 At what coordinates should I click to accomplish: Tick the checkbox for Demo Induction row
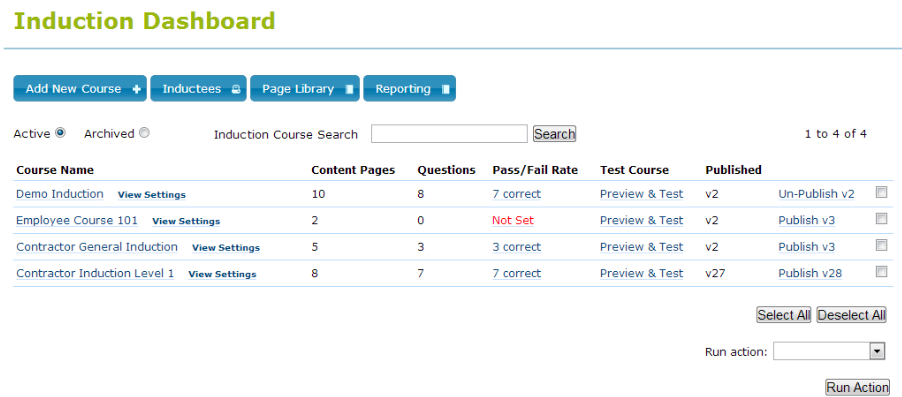[881, 193]
